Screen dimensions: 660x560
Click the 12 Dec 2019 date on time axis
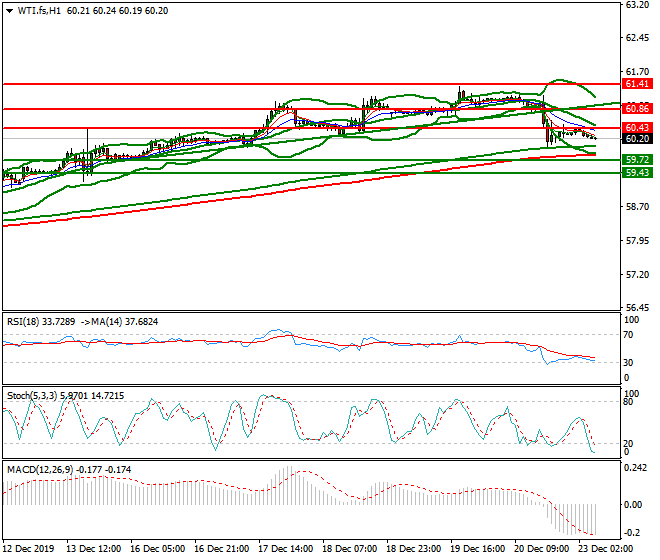click(x=29, y=549)
